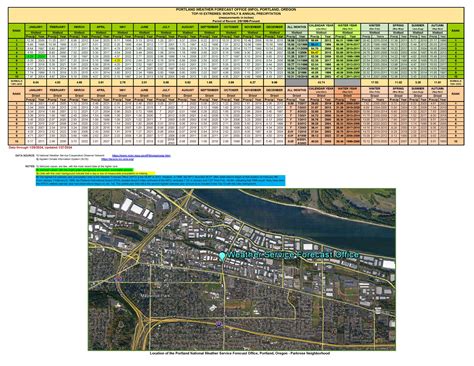Viewport: 474px width, 366px height.
Task: Click the satellite map image of Portland
Action: pyautogui.click(x=242, y=269)
